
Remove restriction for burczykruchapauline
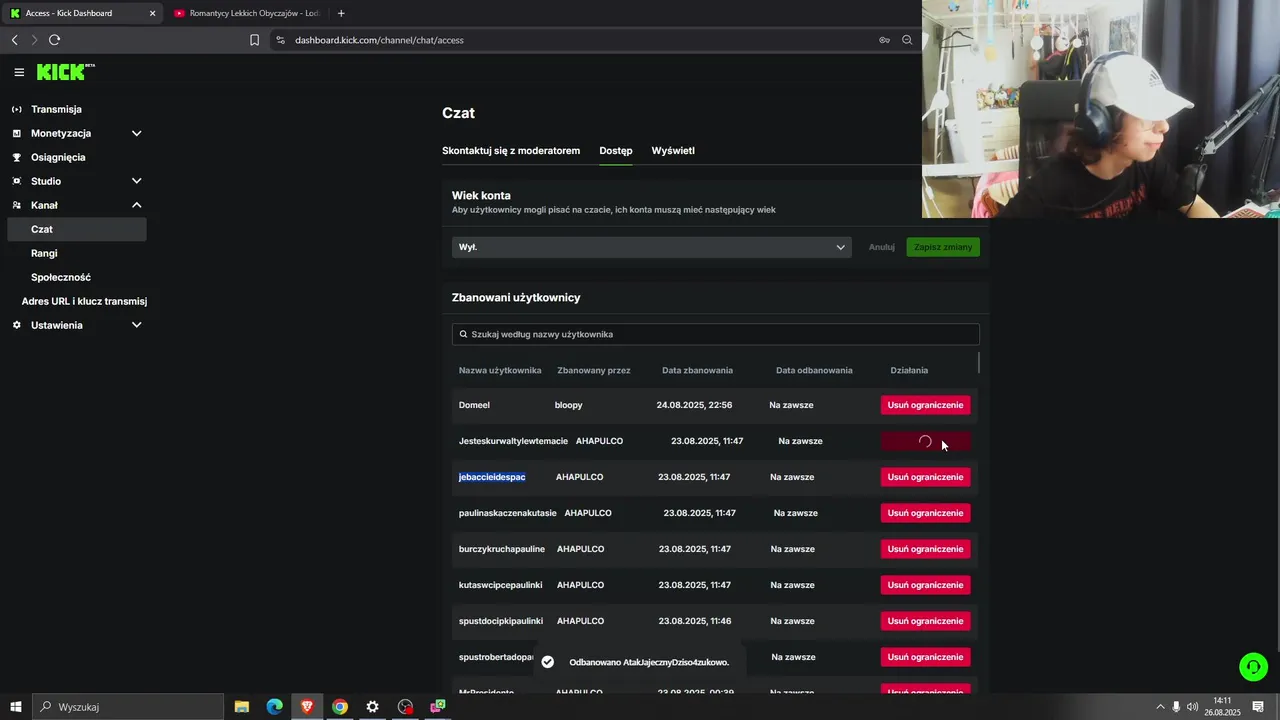pos(925,549)
